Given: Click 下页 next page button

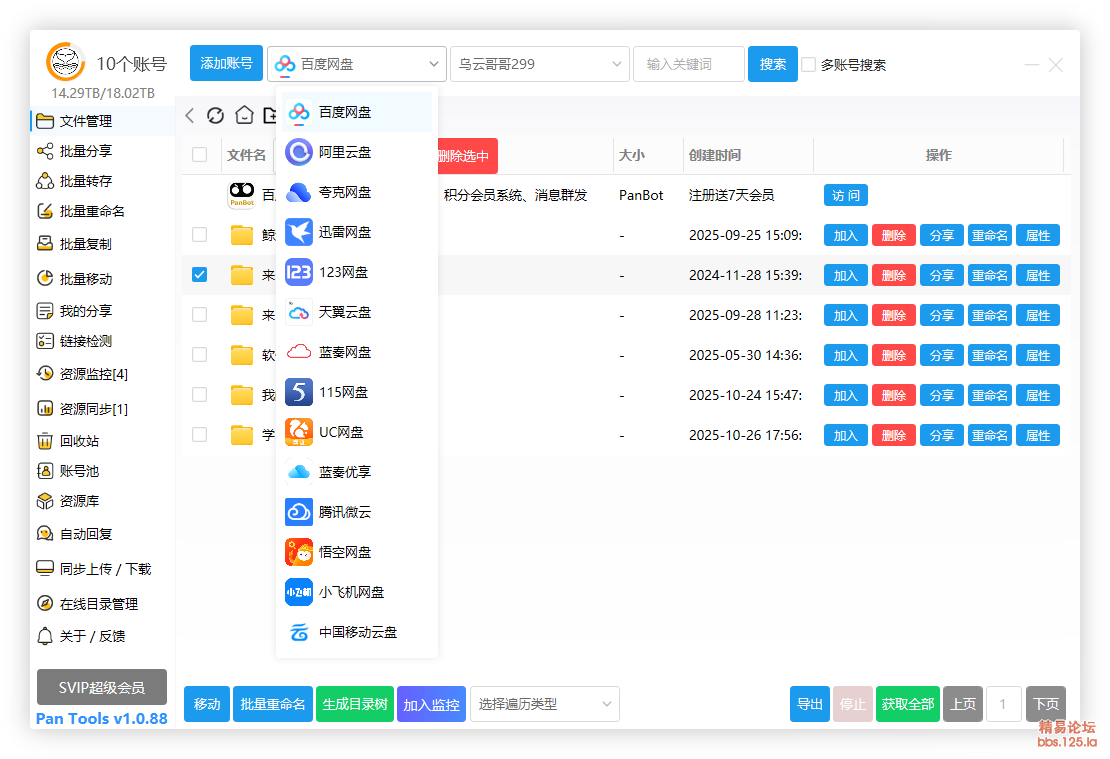Looking at the screenshot, I should click(x=1046, y=704).
